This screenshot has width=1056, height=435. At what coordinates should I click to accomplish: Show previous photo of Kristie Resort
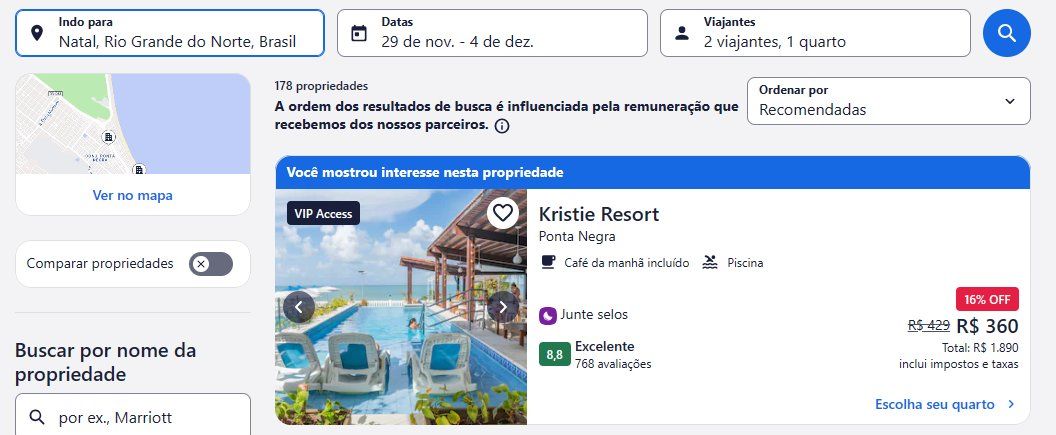pyautogui.click(x=299, y=307)
